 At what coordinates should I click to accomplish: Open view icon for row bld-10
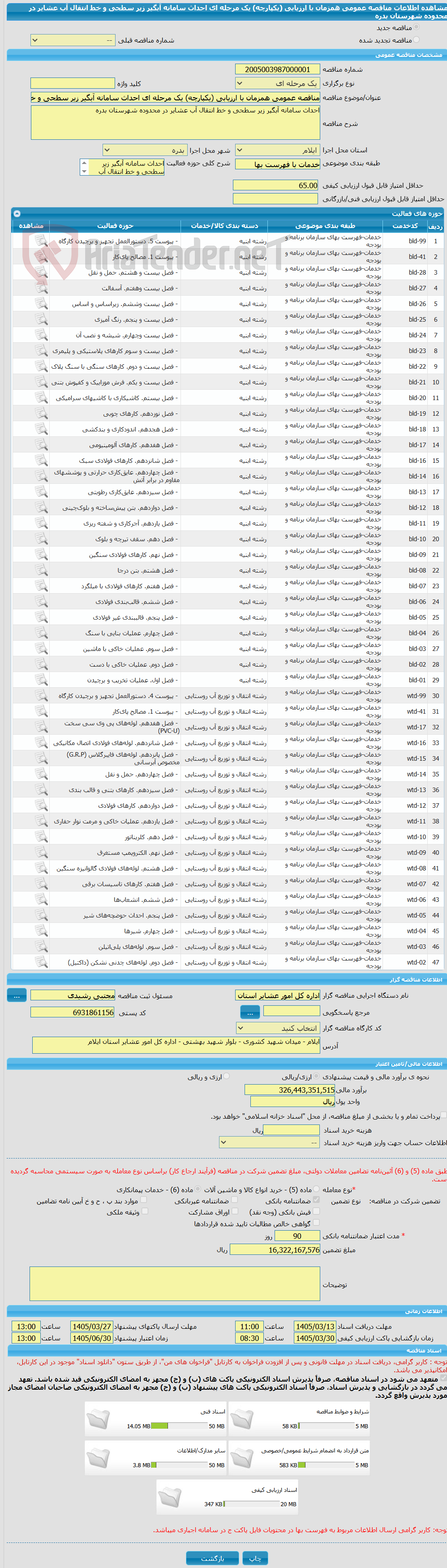41,539
